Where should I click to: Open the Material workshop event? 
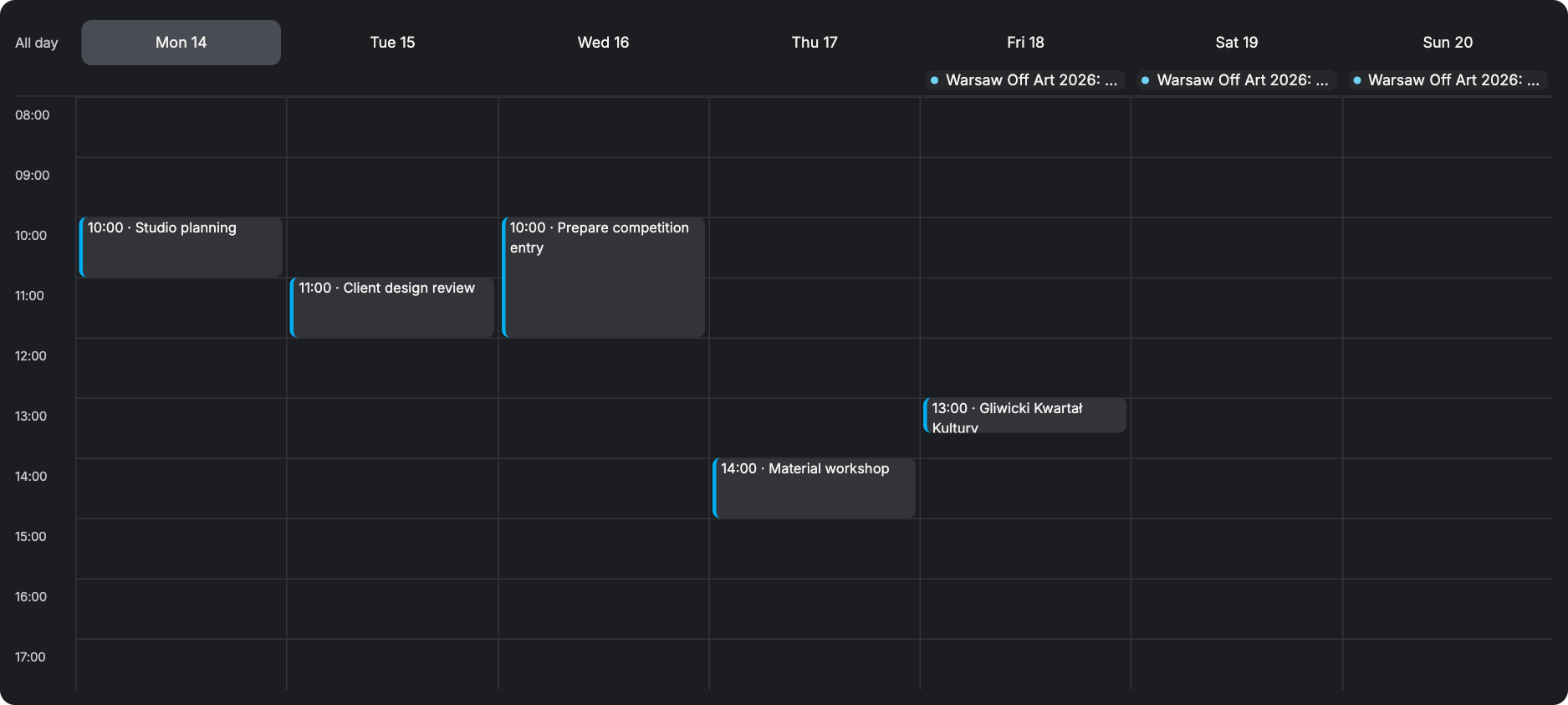815,488
